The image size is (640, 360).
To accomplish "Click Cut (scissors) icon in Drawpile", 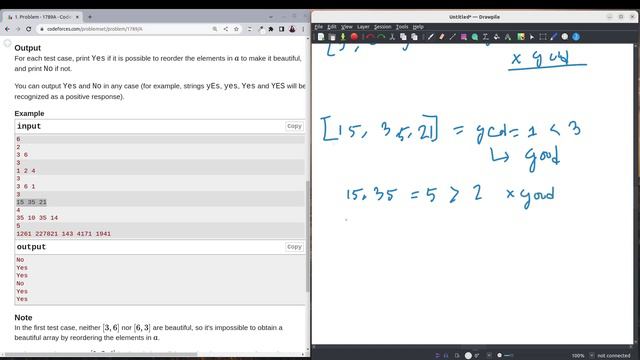I will click(x=392, y=37).
